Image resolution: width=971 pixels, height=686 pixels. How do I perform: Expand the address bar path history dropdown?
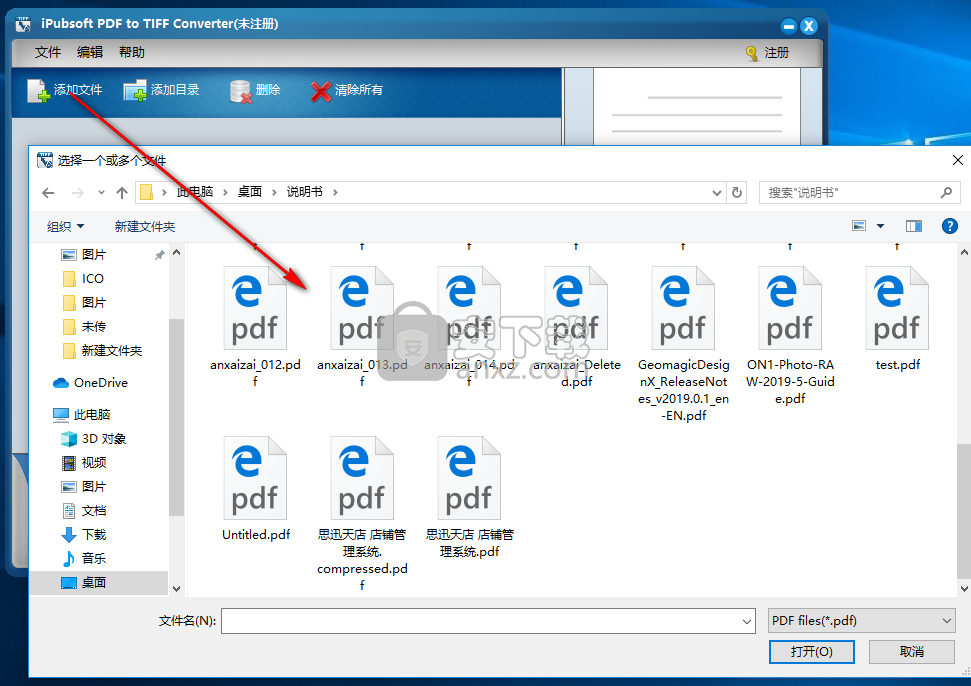pos(716,193)
